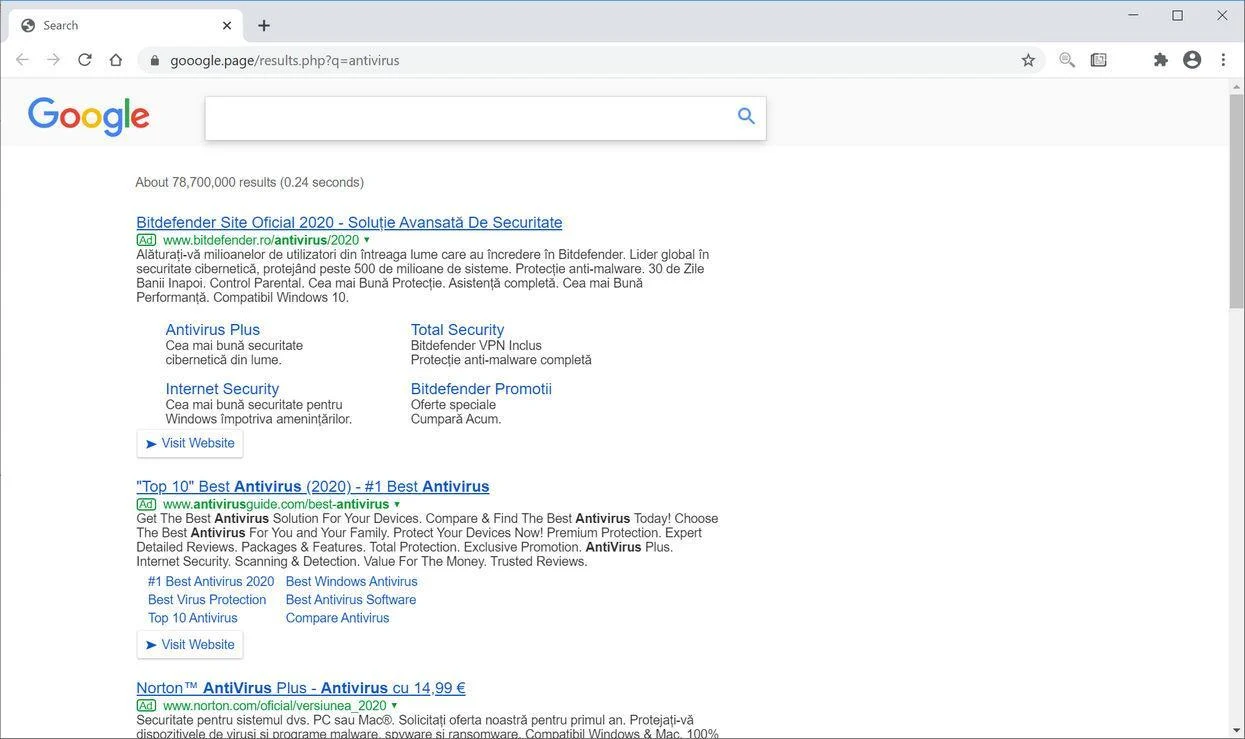Open Compare Antivirus link
Viewport: 1245px width, 739px height.
(338, 617)
